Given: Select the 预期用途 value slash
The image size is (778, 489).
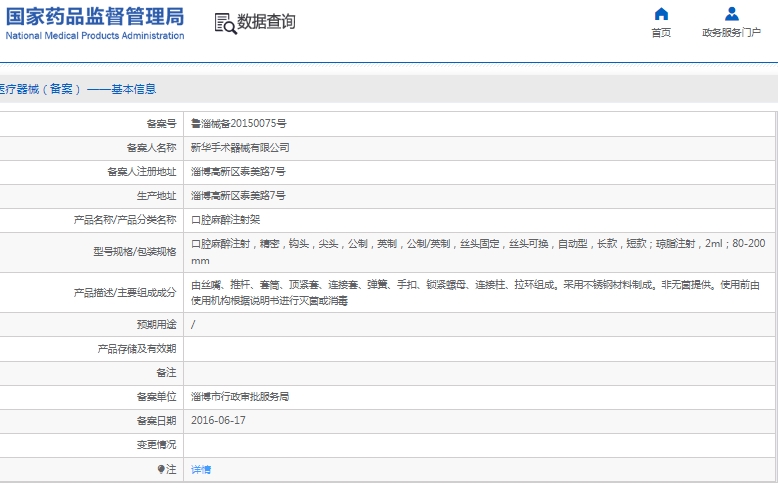Looking at the screenshot, I should coord(193,325).
